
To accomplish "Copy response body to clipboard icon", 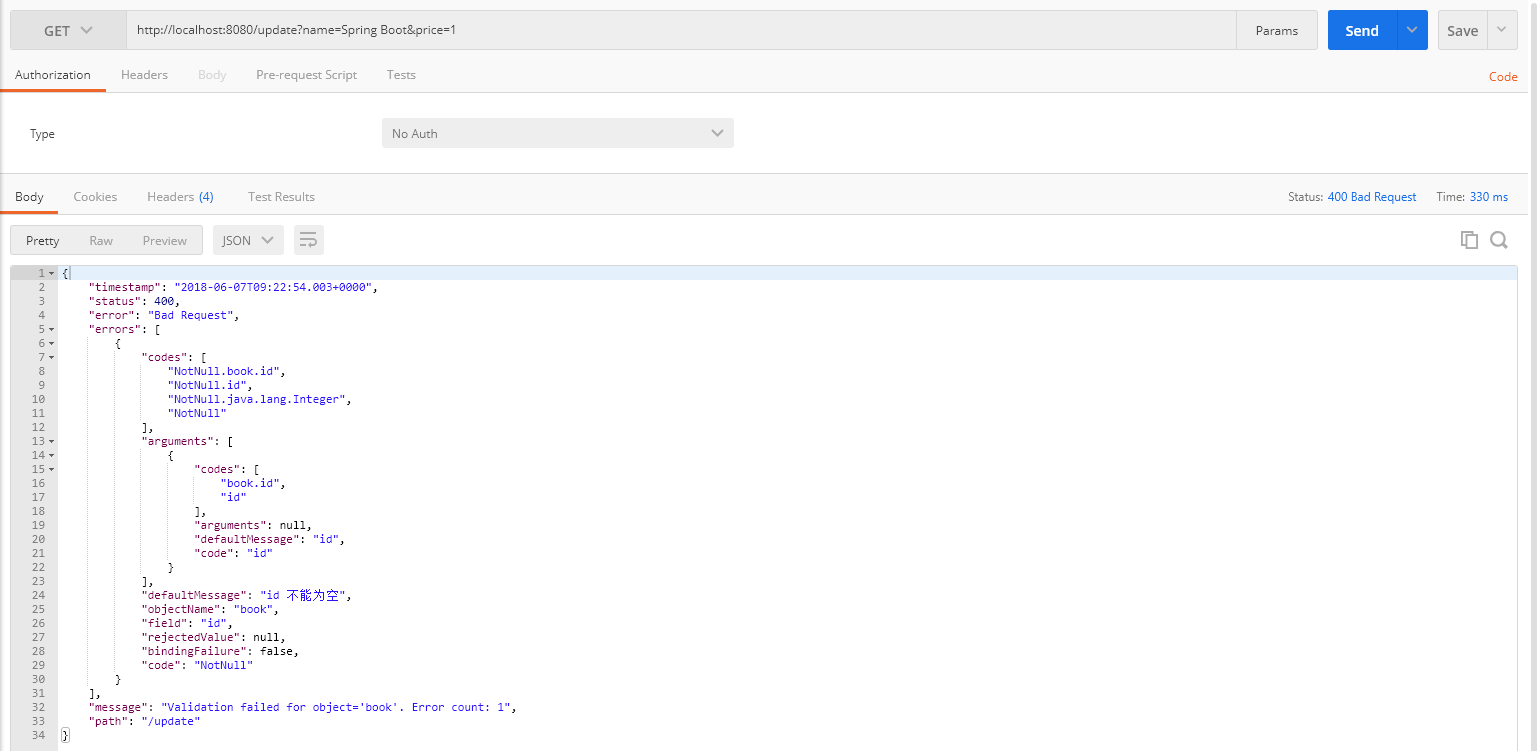I will [1469, 240].
